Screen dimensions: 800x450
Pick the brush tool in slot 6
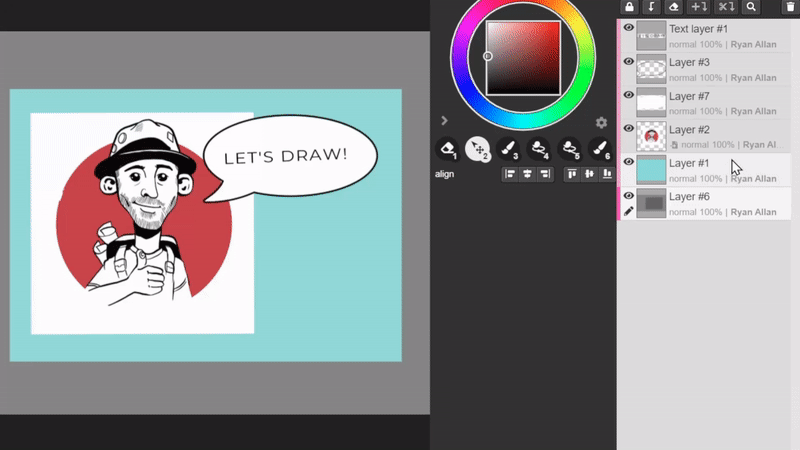601,149
